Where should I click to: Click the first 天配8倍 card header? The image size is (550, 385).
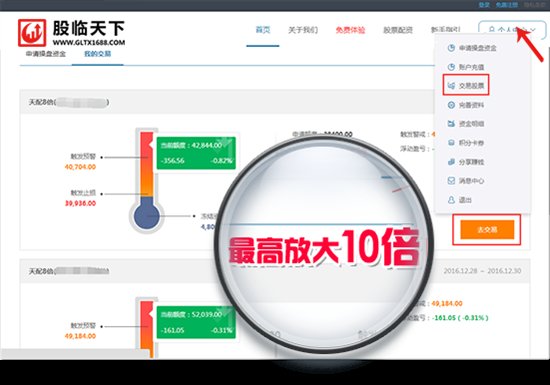tap(226, 102)
